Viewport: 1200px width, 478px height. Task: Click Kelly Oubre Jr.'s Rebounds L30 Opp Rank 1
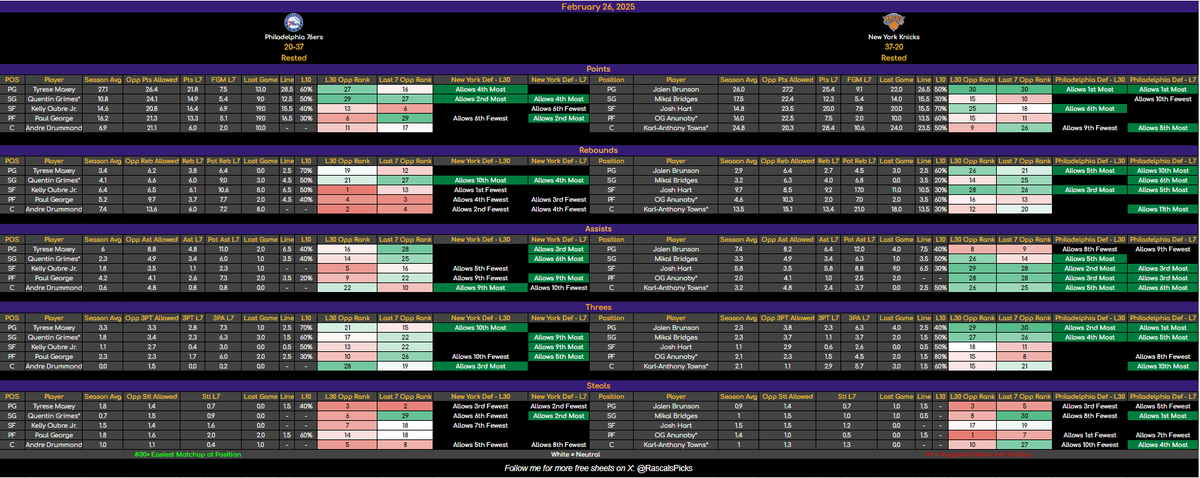coord(346,189)
